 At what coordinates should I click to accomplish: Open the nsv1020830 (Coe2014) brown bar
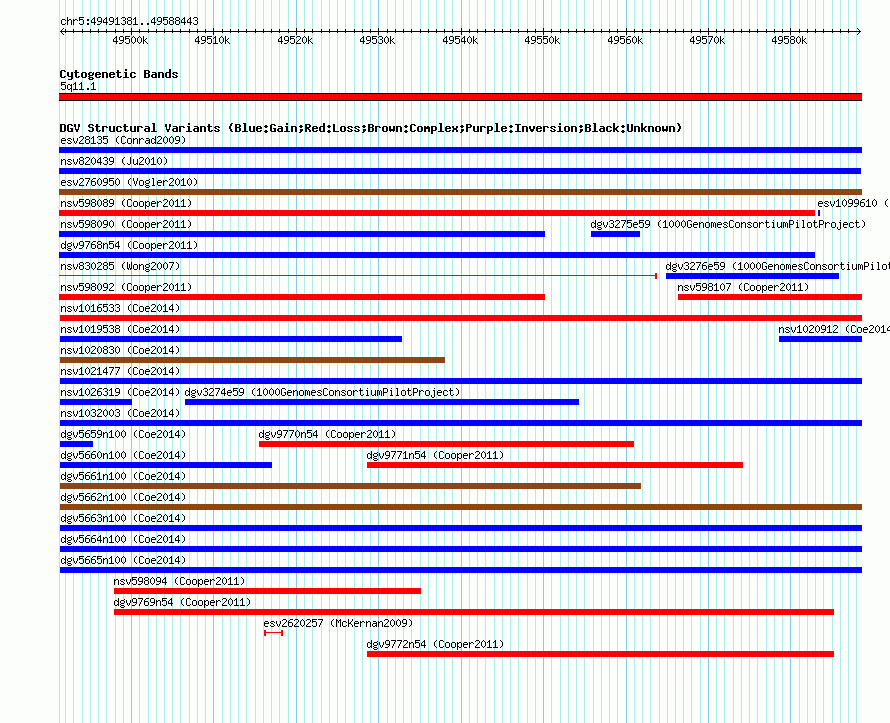pos(252,360)
